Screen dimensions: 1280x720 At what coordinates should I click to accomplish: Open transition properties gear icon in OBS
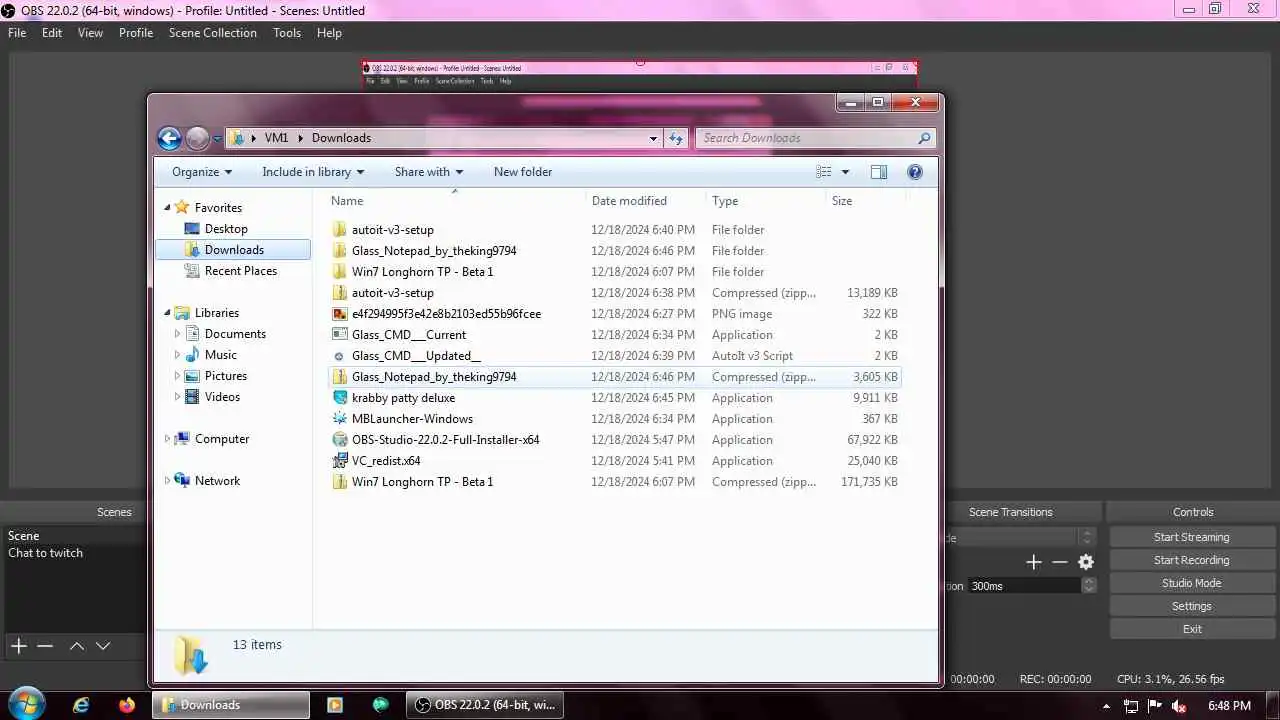1086,562
